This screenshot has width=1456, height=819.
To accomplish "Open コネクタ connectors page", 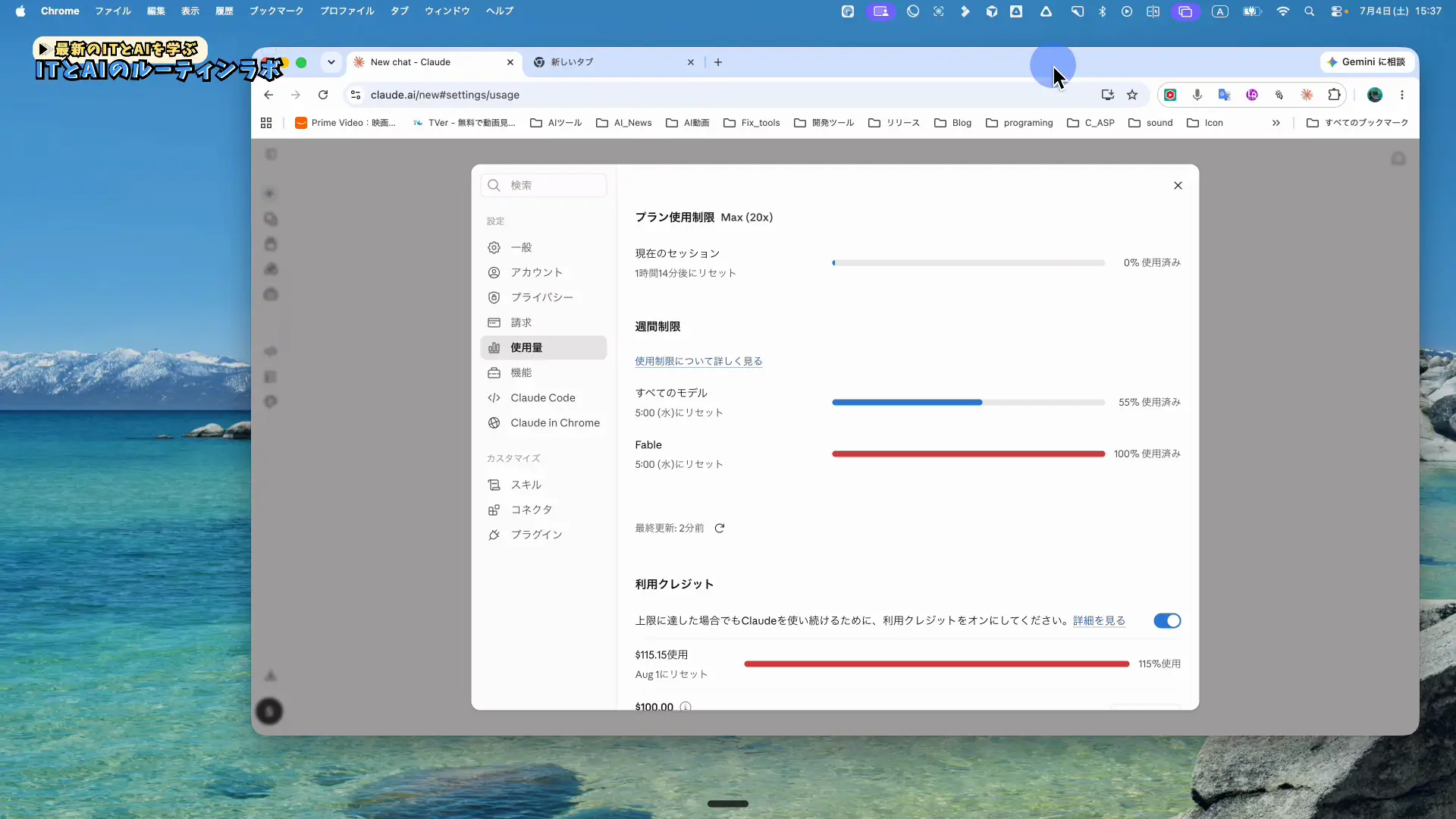I will tap(544, 510).
